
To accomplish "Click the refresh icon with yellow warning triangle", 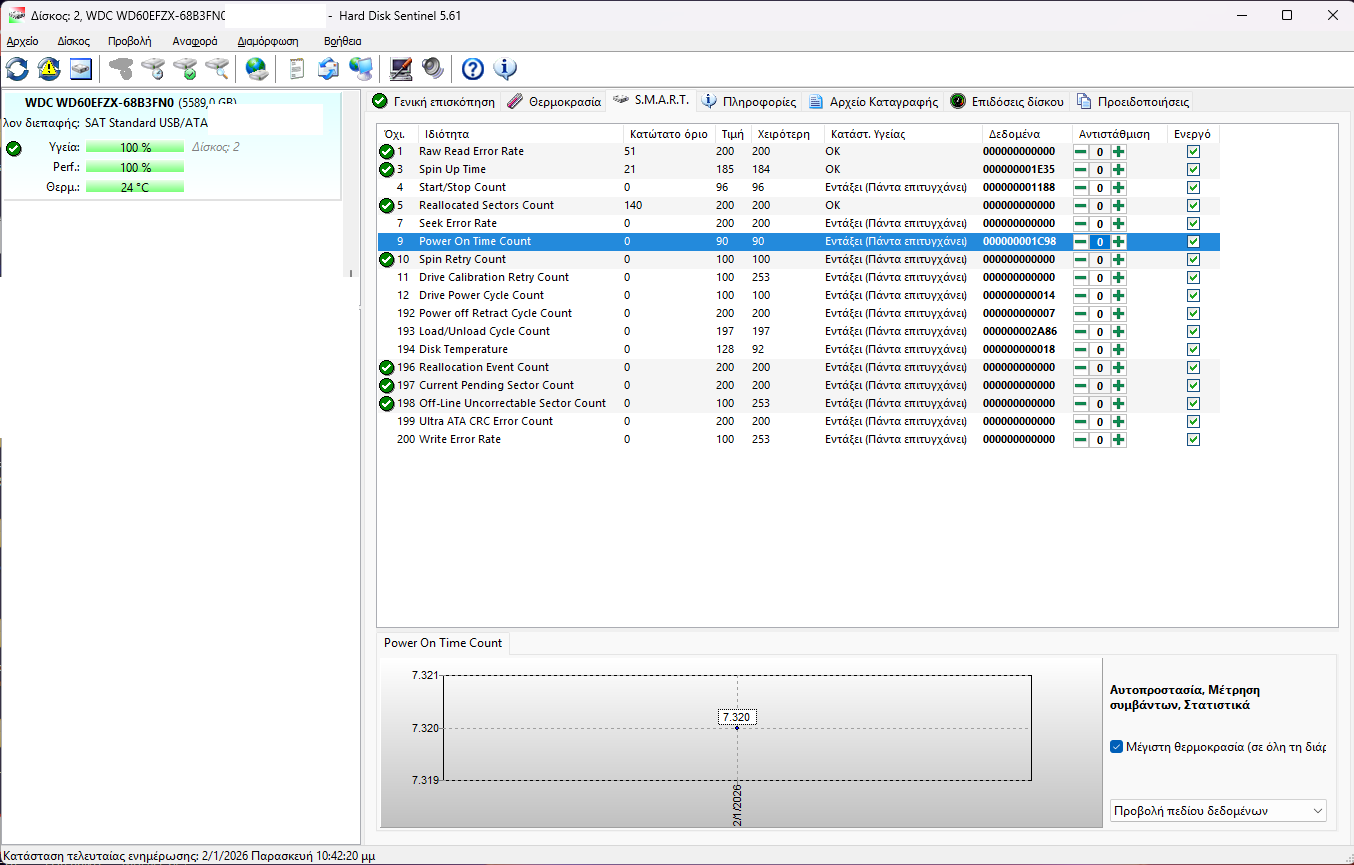I will click(49, 69).
